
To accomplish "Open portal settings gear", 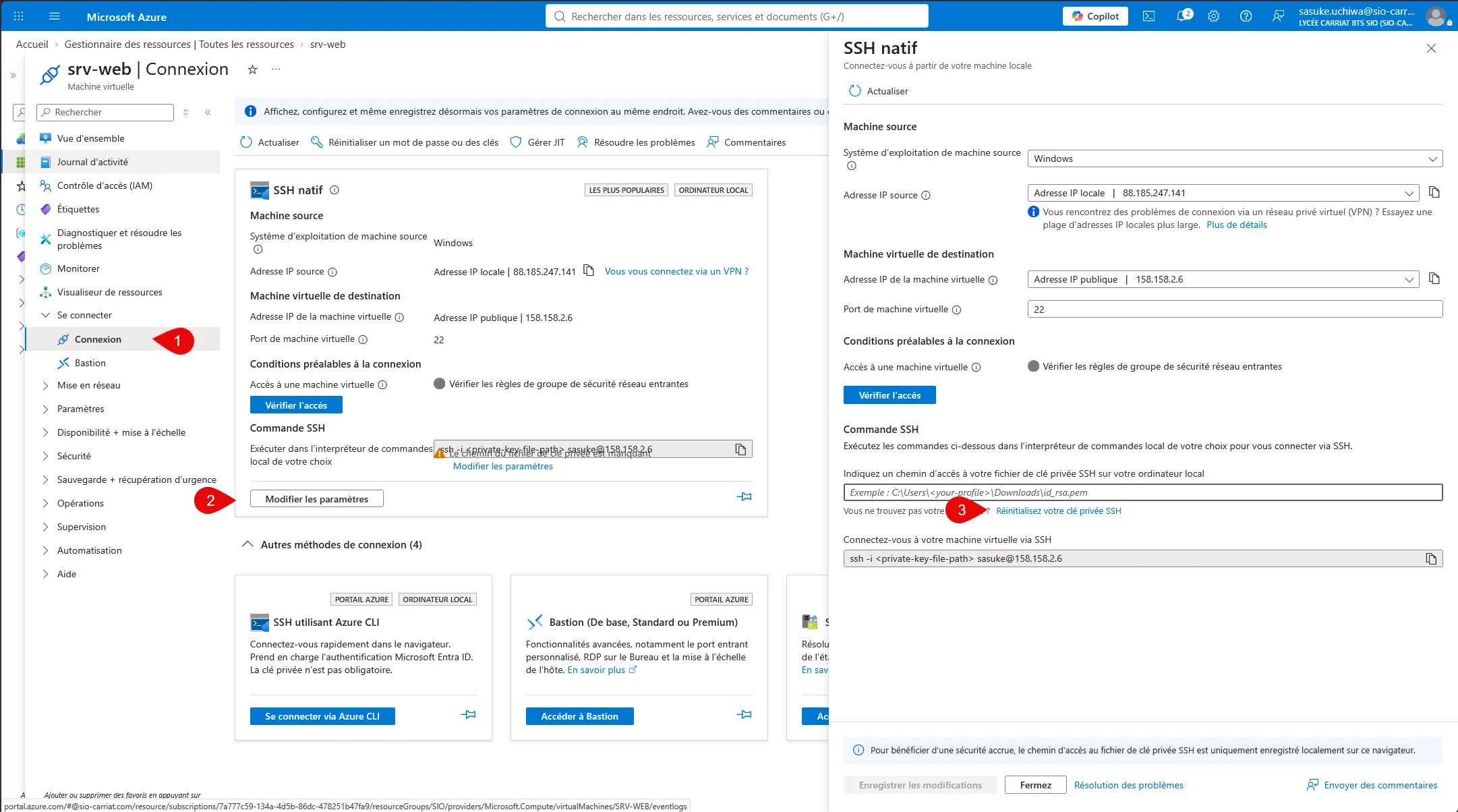I will click(1214, 16).
